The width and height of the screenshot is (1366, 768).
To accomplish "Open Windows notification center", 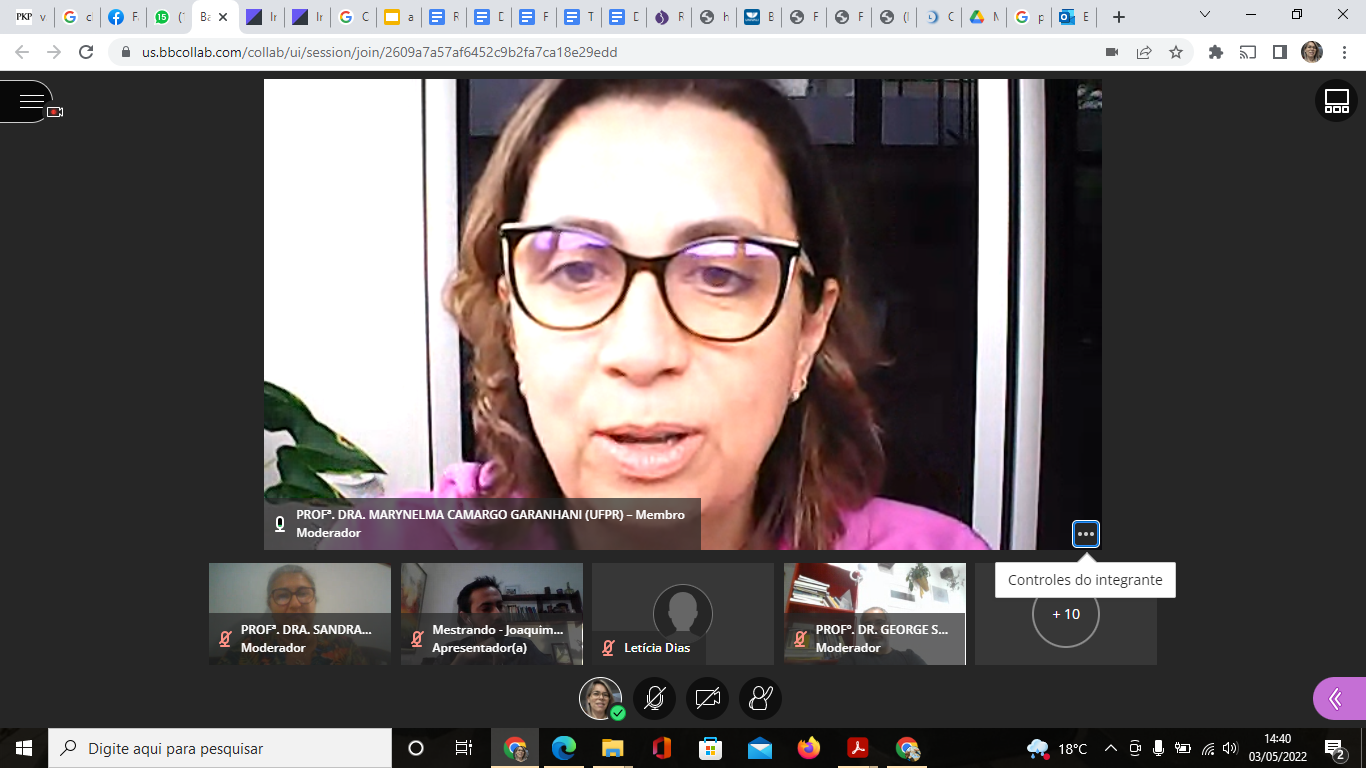I will coord(1335,748).
